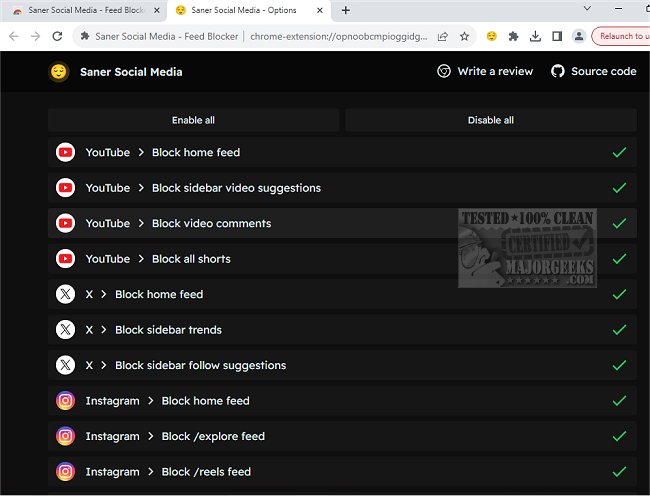
Task: Toggle YouTube Block all shorts checkmark
Action: point(619,259)
